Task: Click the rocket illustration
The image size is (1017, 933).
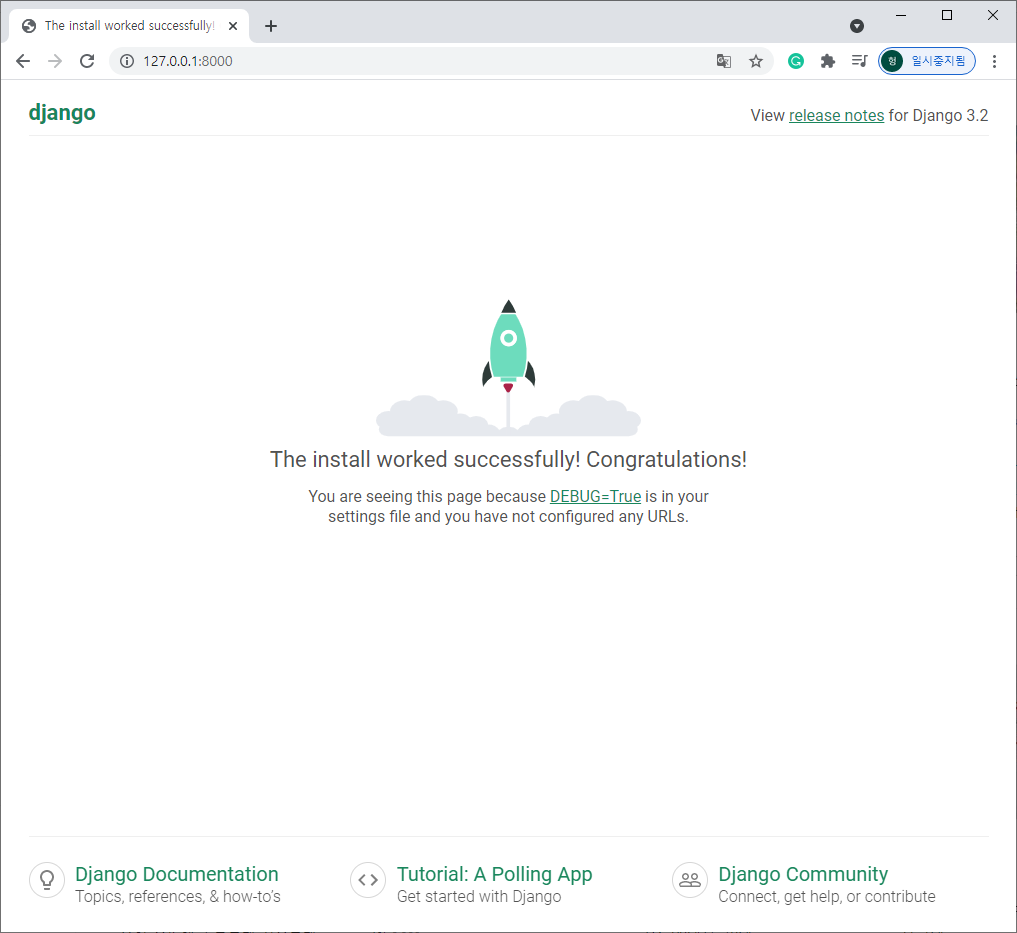Action: (508, 367)
